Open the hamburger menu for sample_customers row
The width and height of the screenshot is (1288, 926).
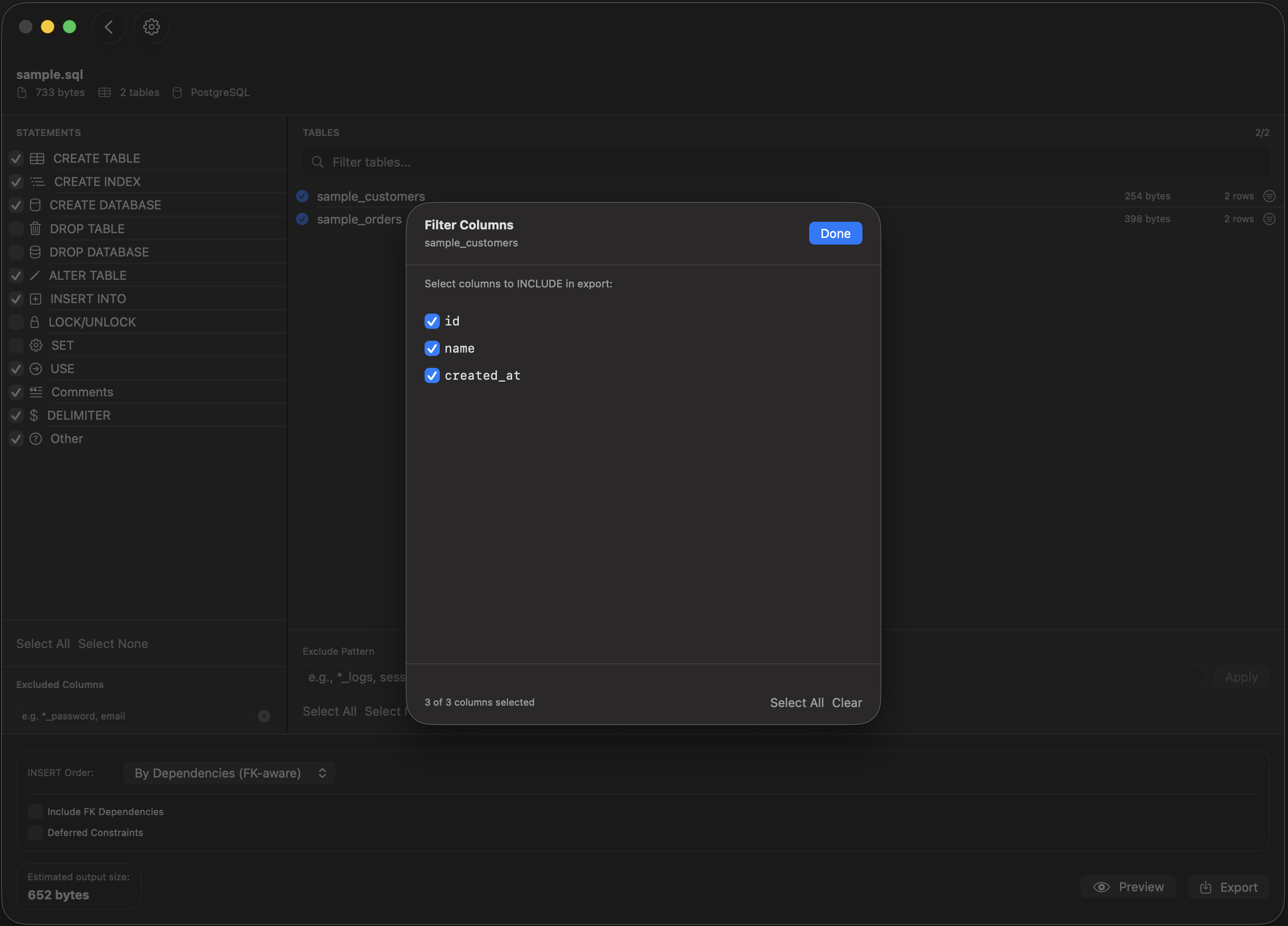click(1268, 196)
